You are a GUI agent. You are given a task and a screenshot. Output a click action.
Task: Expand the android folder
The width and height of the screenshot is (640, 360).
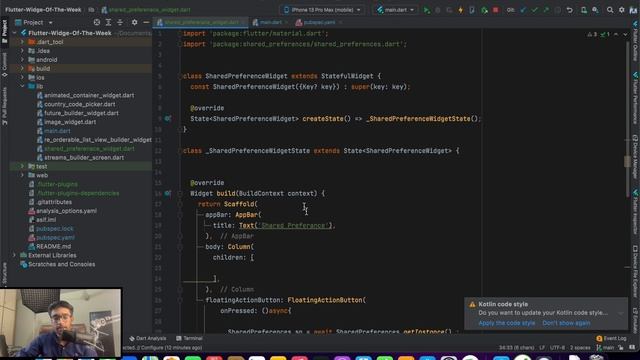click(x=22, y=60)
